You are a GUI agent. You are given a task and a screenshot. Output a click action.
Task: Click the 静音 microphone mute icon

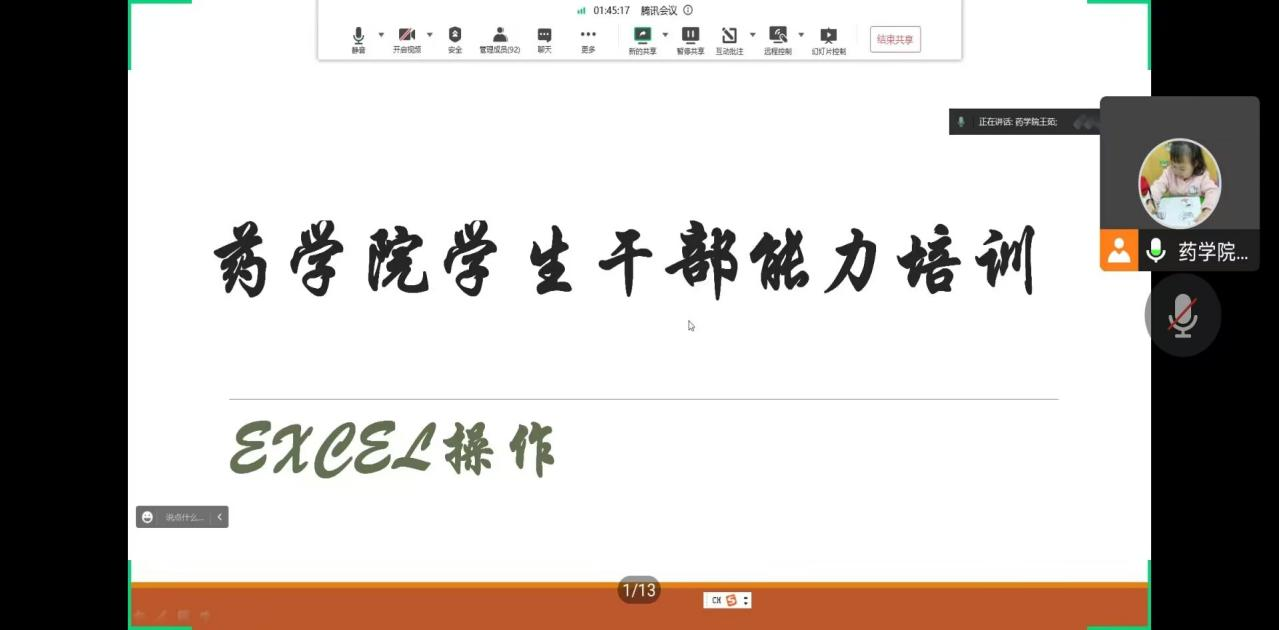coord(358,36)
